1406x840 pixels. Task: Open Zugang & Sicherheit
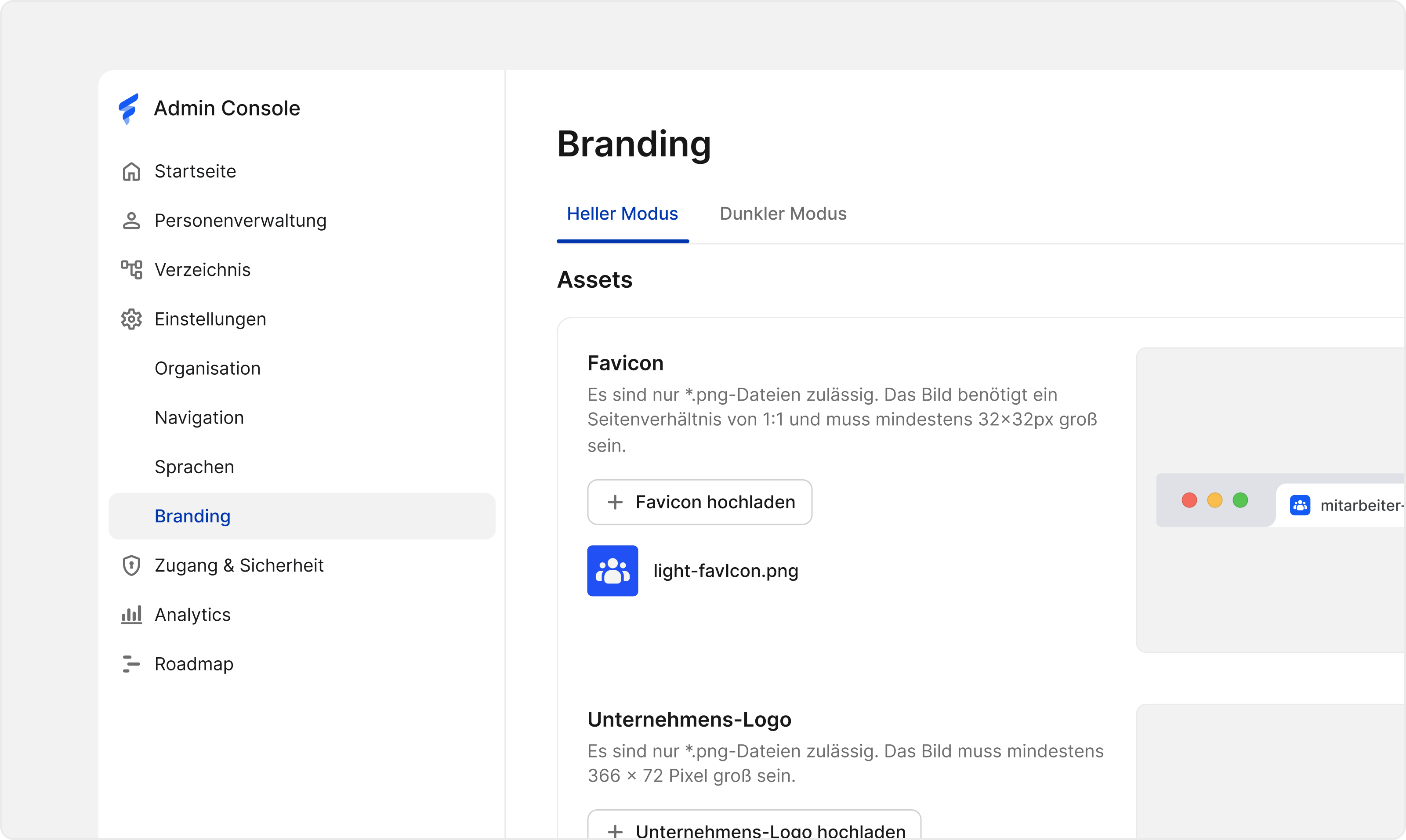(302, 565)
